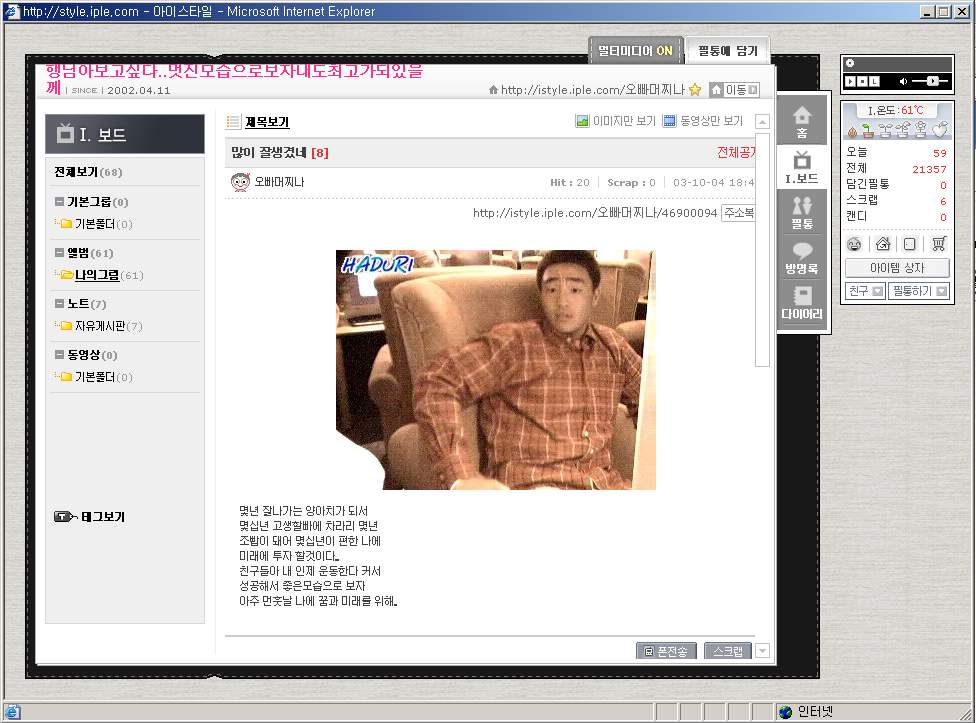Click the 이동 go button
The width and height of the screenshot is (976, 723).
(x=734, y=90)
